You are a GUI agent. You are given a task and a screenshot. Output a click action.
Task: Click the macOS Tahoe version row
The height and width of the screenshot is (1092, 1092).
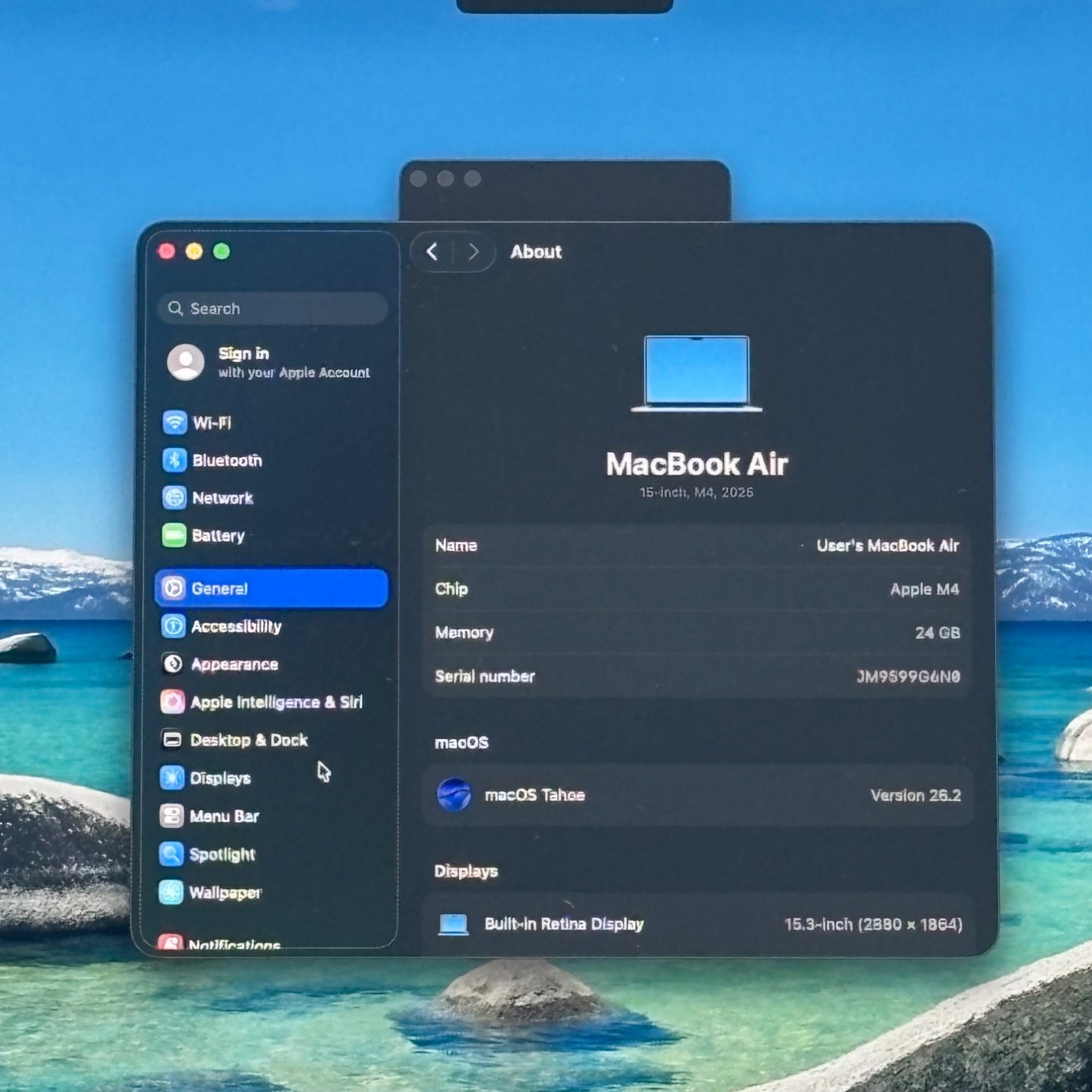point(698,795)
